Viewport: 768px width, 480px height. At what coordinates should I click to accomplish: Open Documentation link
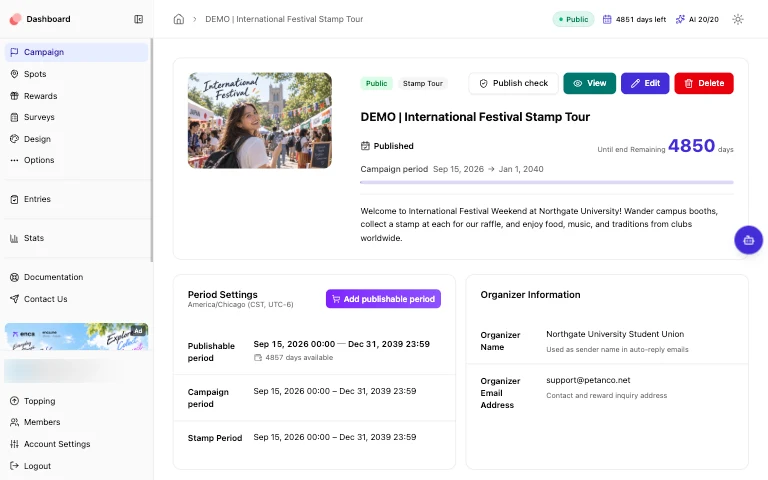(x=76, y=277)
